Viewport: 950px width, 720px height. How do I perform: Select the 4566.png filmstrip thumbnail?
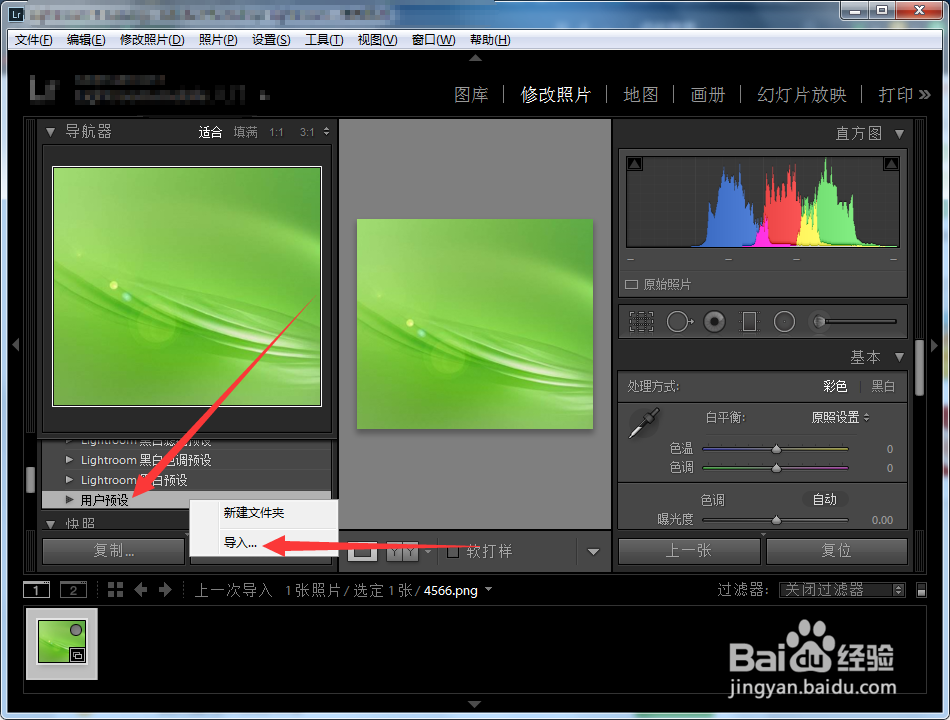click(x=62, y=644)
